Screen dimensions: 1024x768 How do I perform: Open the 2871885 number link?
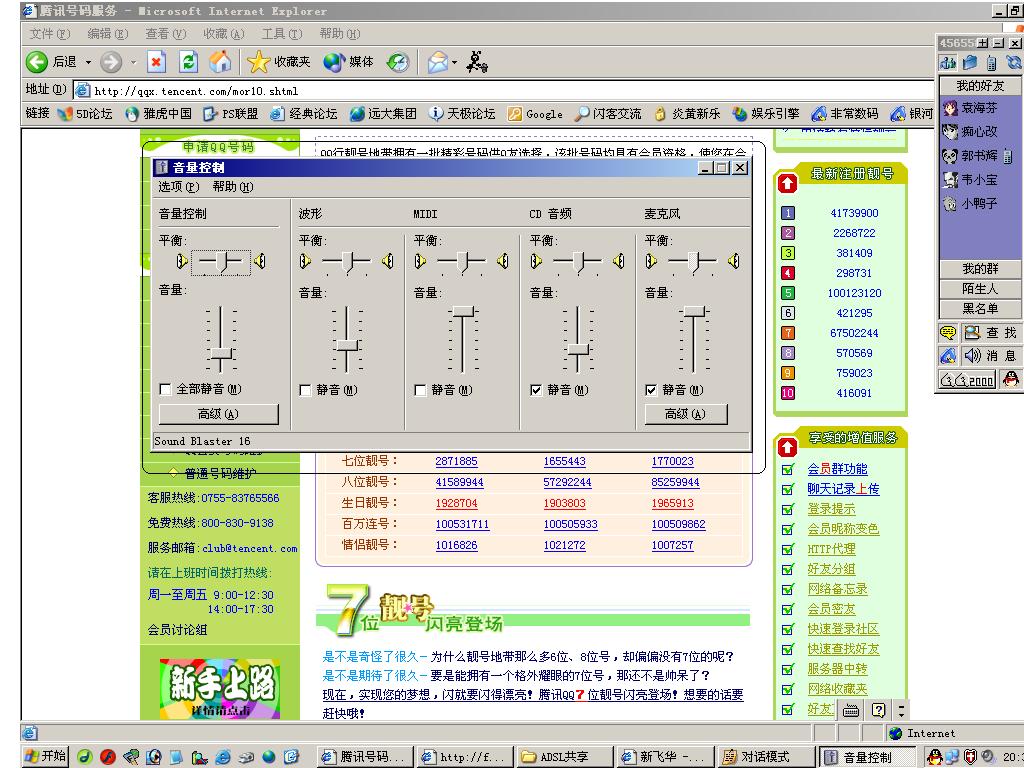tap(456, 461)
